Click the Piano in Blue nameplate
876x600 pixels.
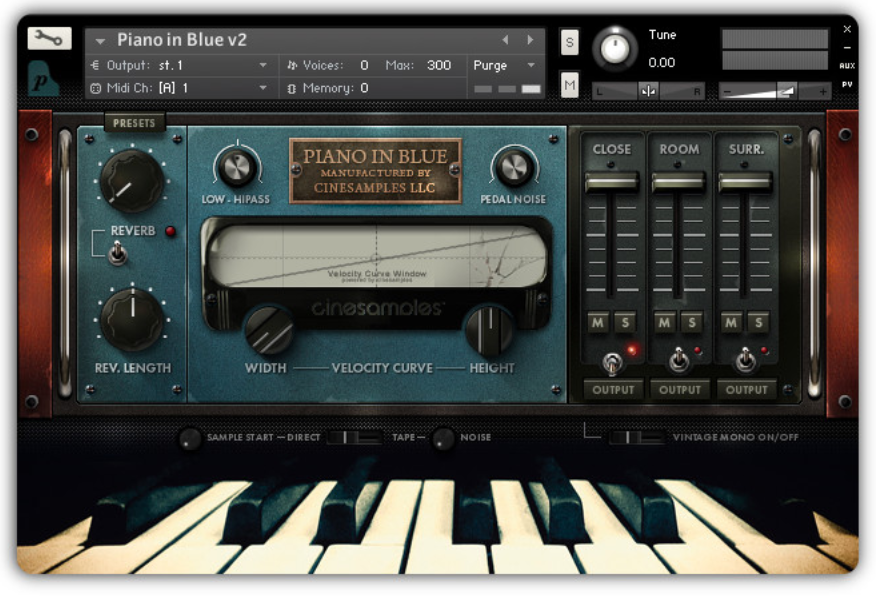coord(375,170)
